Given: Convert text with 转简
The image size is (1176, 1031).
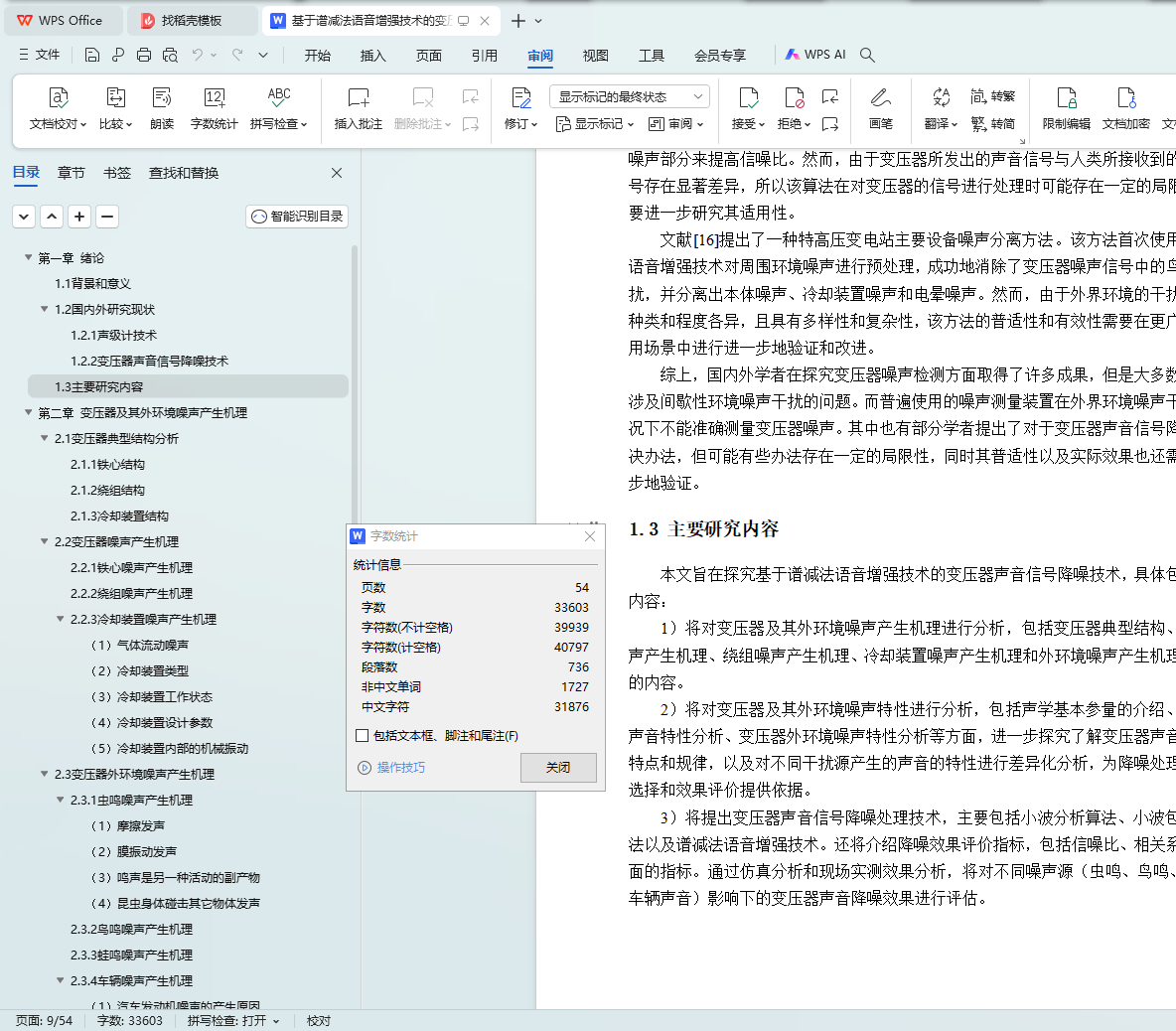Looking at the screenshot, I should click(992, 124).
